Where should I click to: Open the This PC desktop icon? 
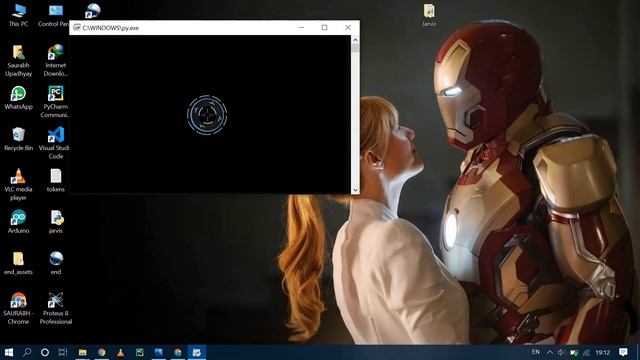coord(18,15)
